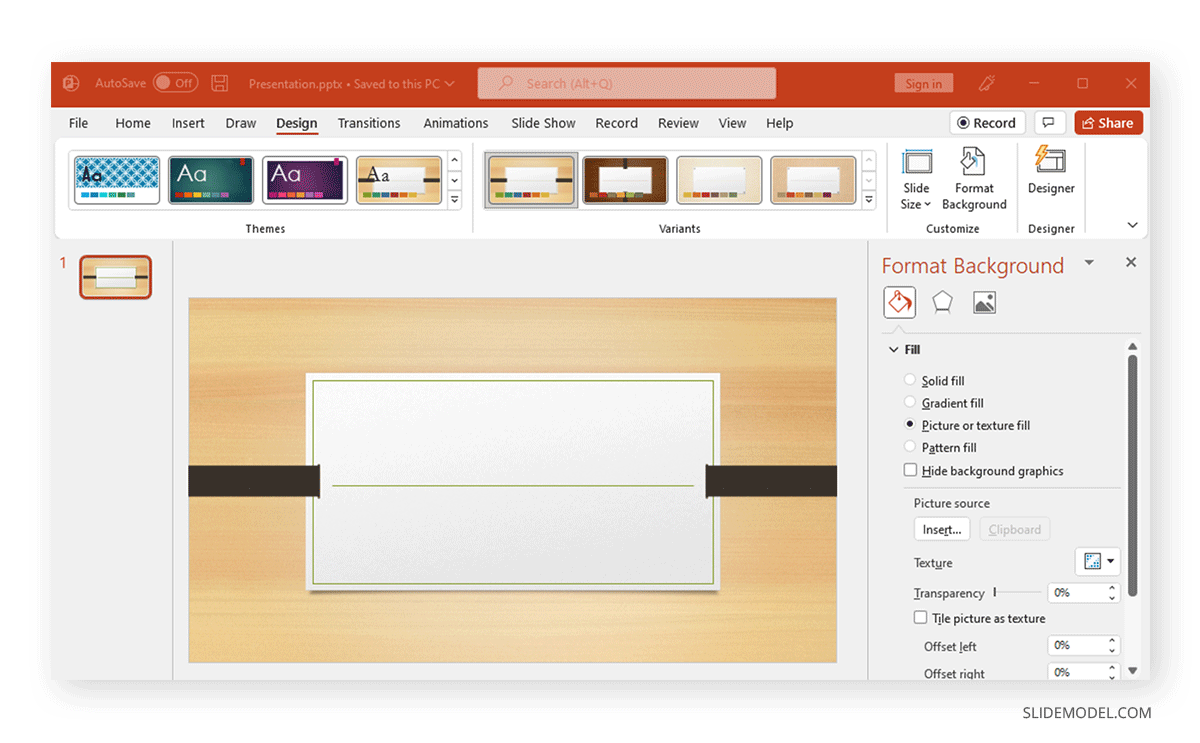Viewport: 1200px width, 743px height.
Task: Select the Effects pentagon icon in Format Background pane
Action: (942, 301)
